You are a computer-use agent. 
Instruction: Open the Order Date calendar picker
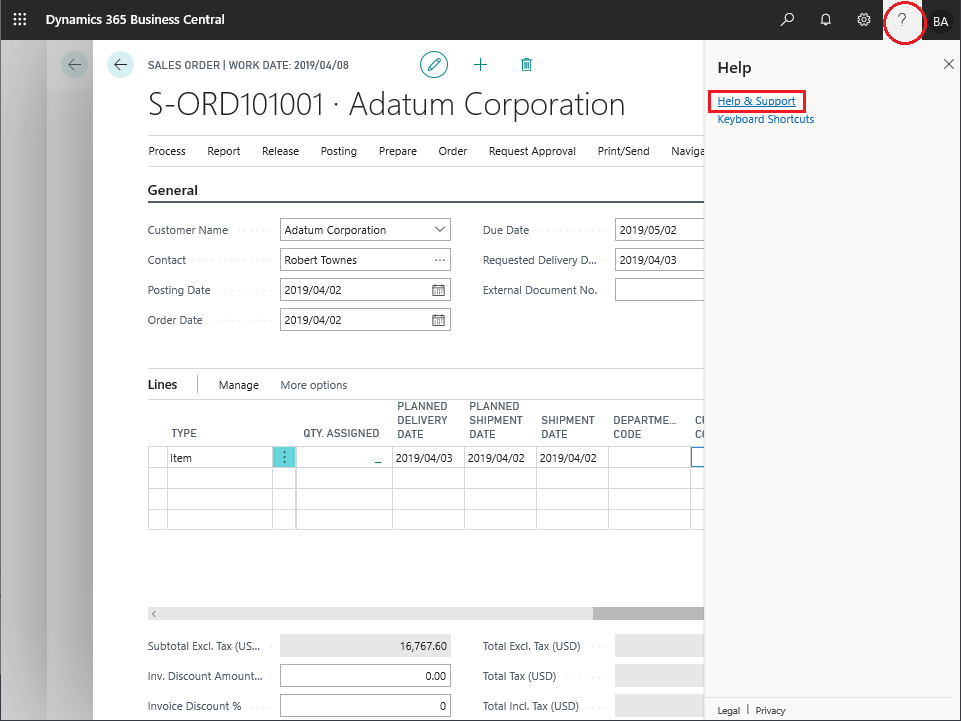[x=438, y=320]
